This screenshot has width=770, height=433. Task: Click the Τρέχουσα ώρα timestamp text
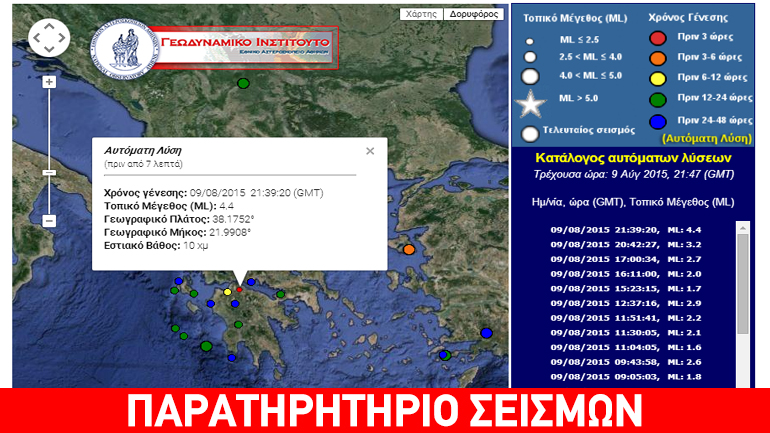[633, 175]
